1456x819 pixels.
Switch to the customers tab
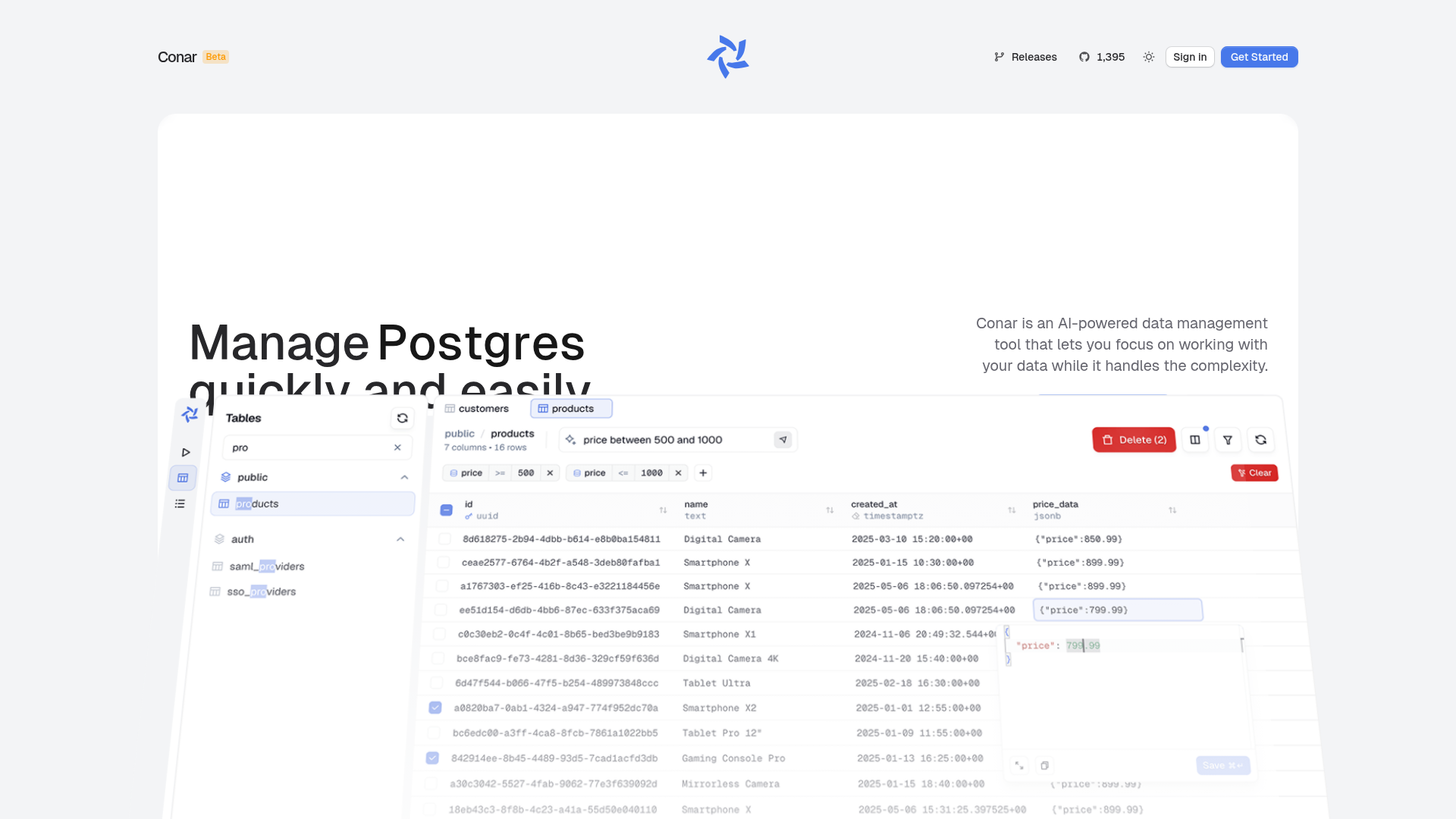pyautogui.click(x=477, y=409)
